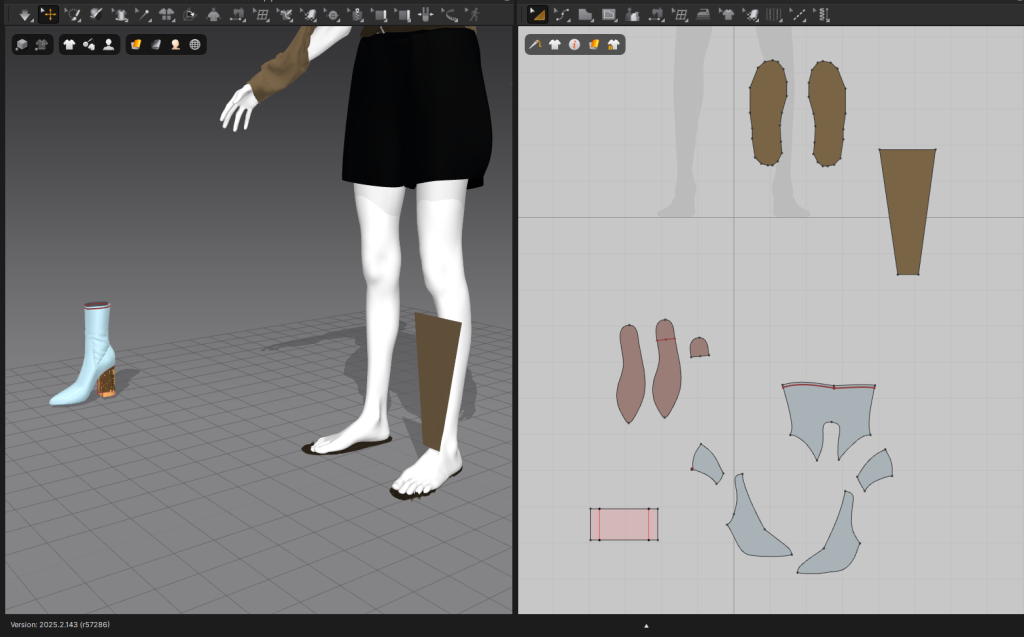Click the steam iron icon in 2D toolbar
Image resolution: width=1024 pixels, height=637 pixels.
pos(703,15)
